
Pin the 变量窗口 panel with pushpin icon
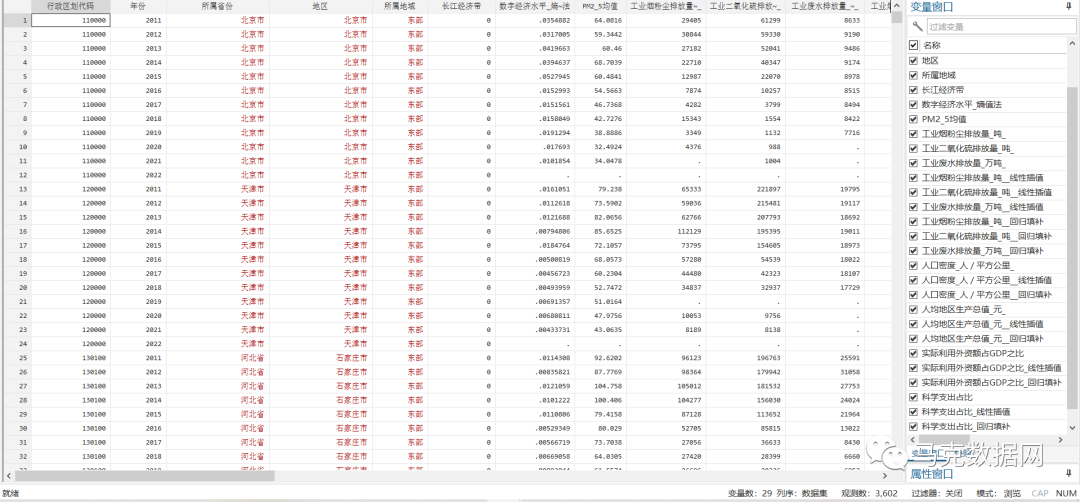(1068, 8)
